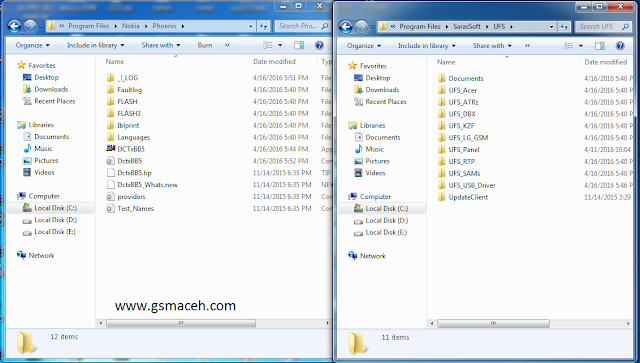The image size is (640, 363).
Task: Show more toolbar commands in UFS window
Action: (x=527, y=46)
